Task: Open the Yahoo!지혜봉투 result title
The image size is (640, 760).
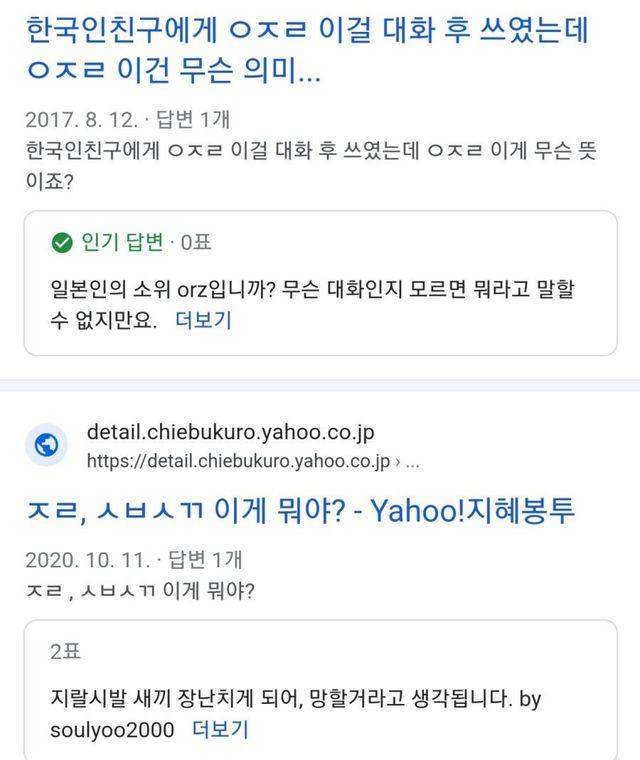Action: 300,512
